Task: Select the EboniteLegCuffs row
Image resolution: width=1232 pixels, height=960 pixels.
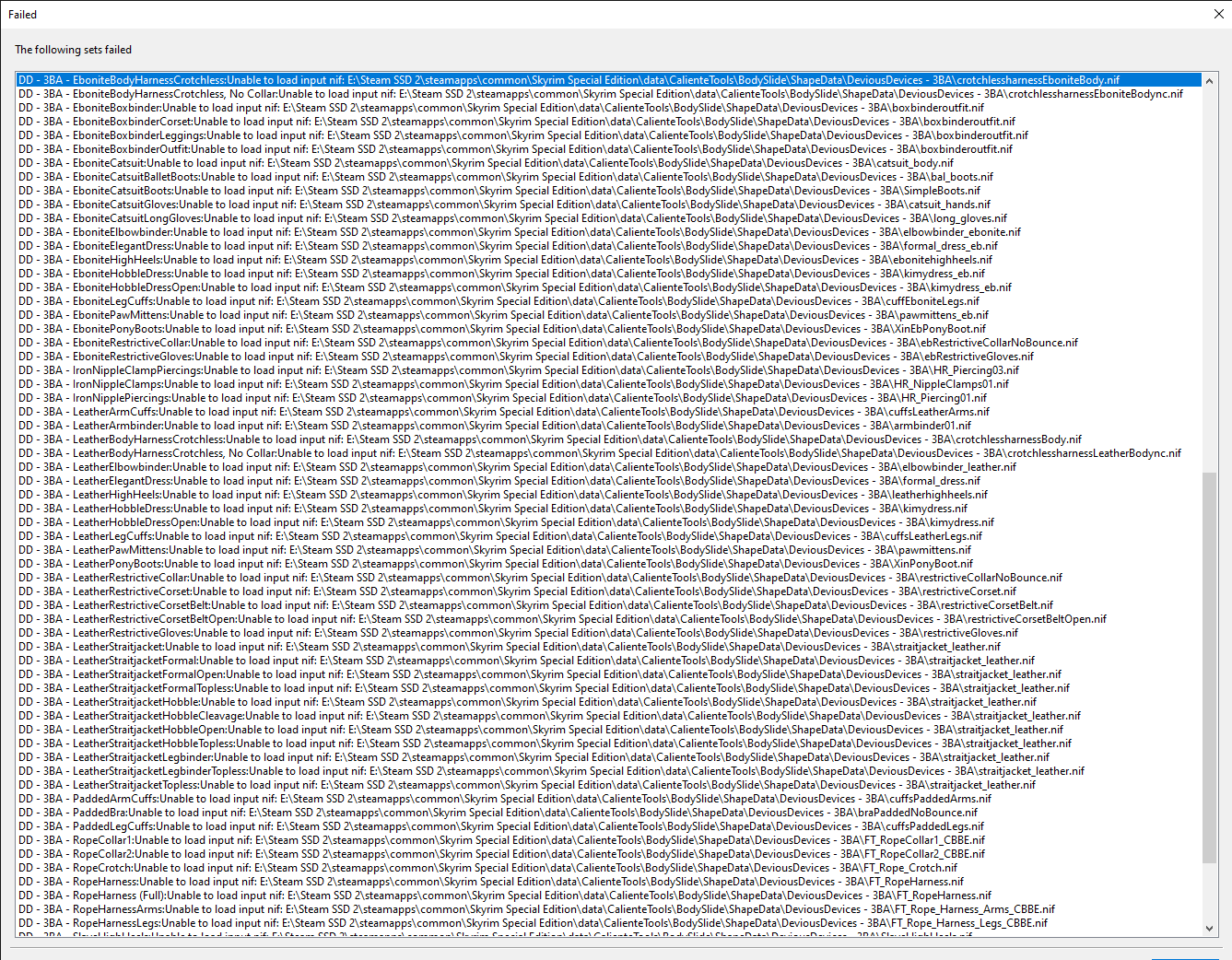Action: click(x=609, y=301)
